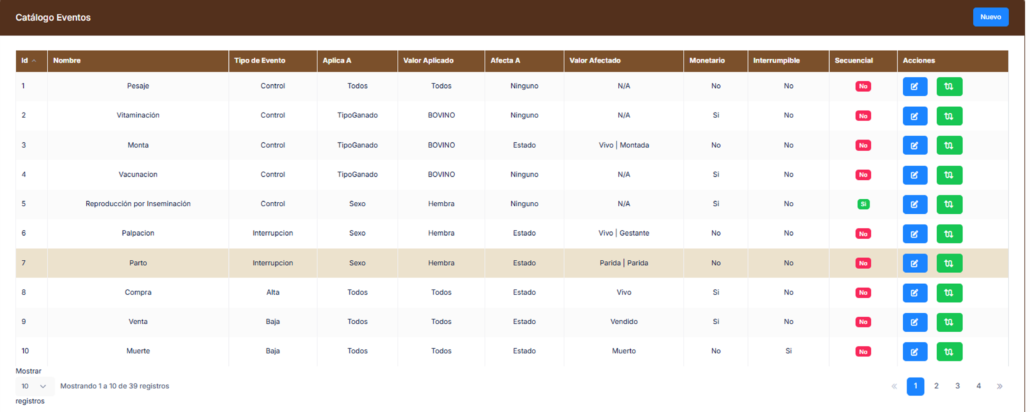The image size is (1030, 412).
Task: Click the green action icon for Compra
Action: [x=949, y=293]
